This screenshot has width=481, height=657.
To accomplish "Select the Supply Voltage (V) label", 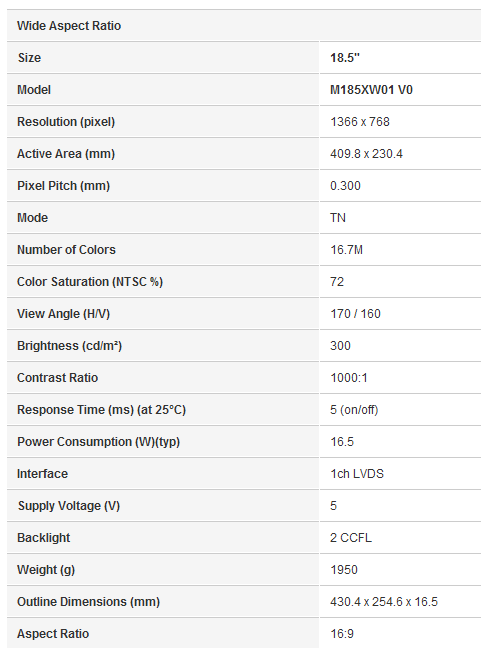I will (x=69, y=506).
